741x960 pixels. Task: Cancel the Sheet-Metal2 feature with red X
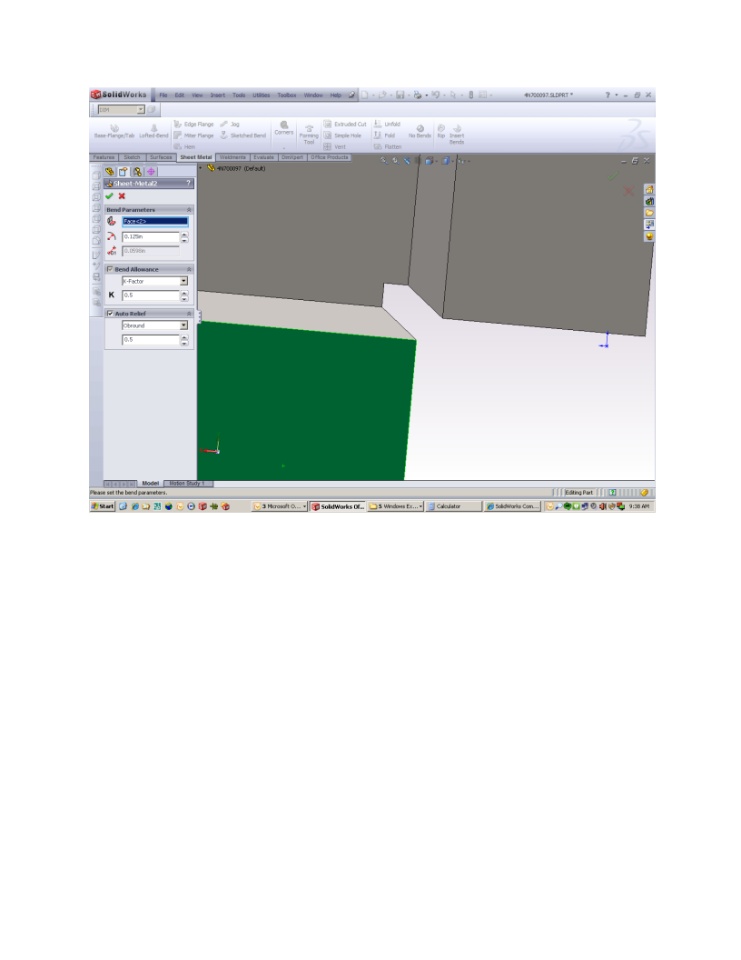[x=122, y=196]
